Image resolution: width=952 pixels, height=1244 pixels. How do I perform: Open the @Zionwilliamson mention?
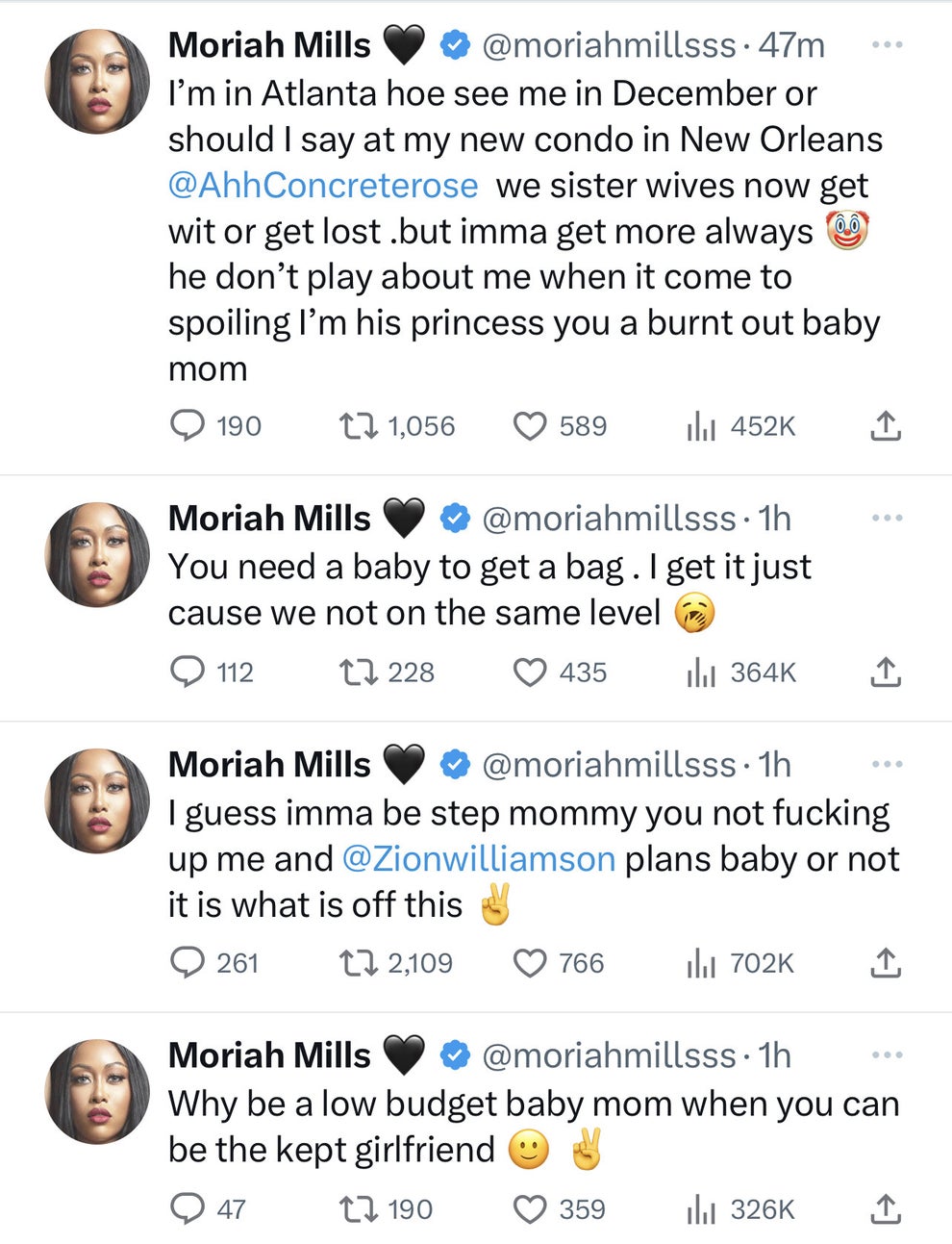pos(477,857)
